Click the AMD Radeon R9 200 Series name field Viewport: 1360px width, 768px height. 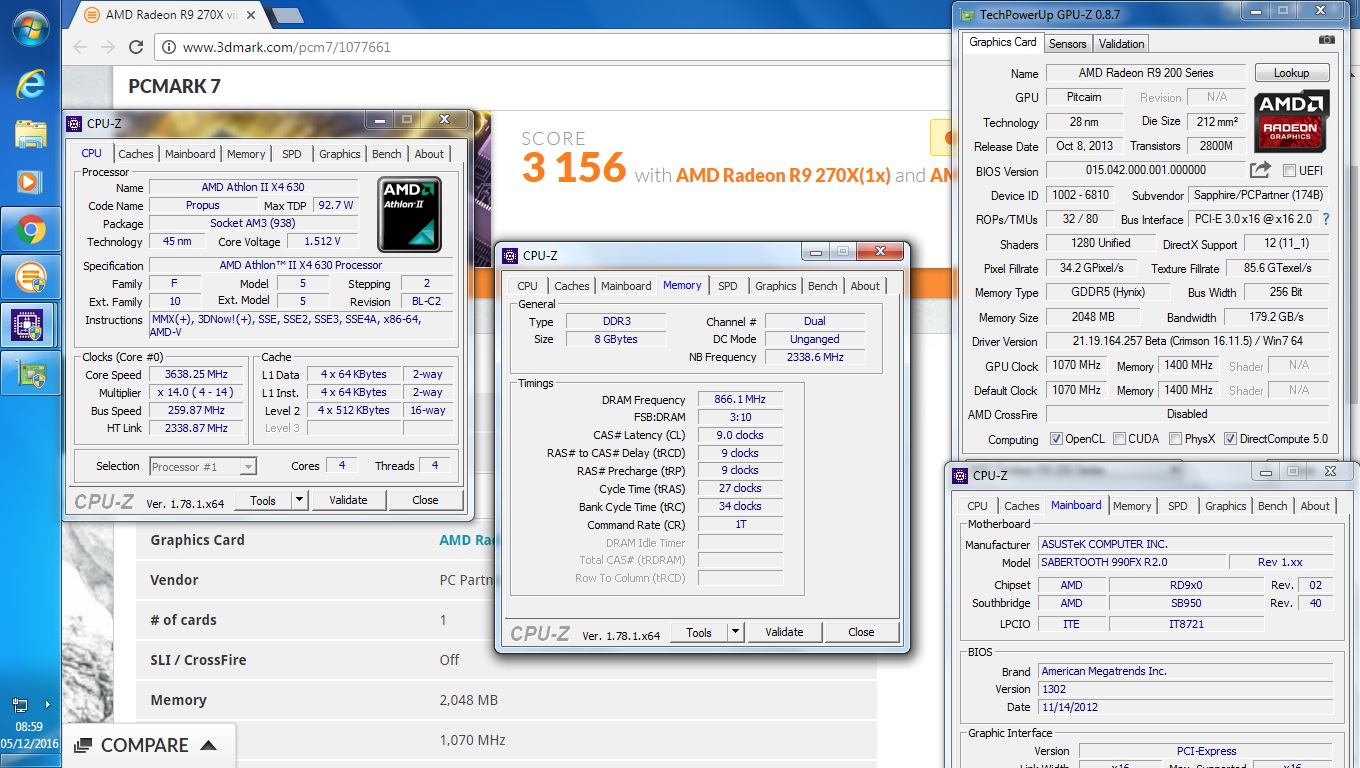pyautogui.click(x=1146, y=73)
